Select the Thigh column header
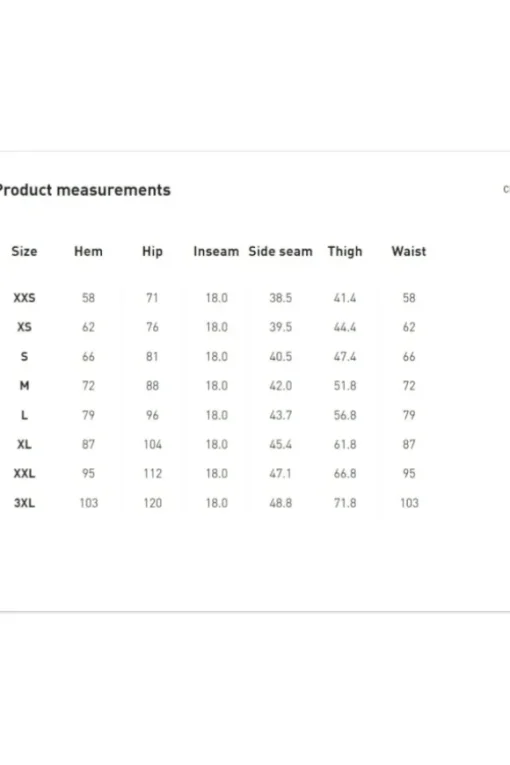The width and height of the screenshot is (510, 765). click(x=345, y=251)
